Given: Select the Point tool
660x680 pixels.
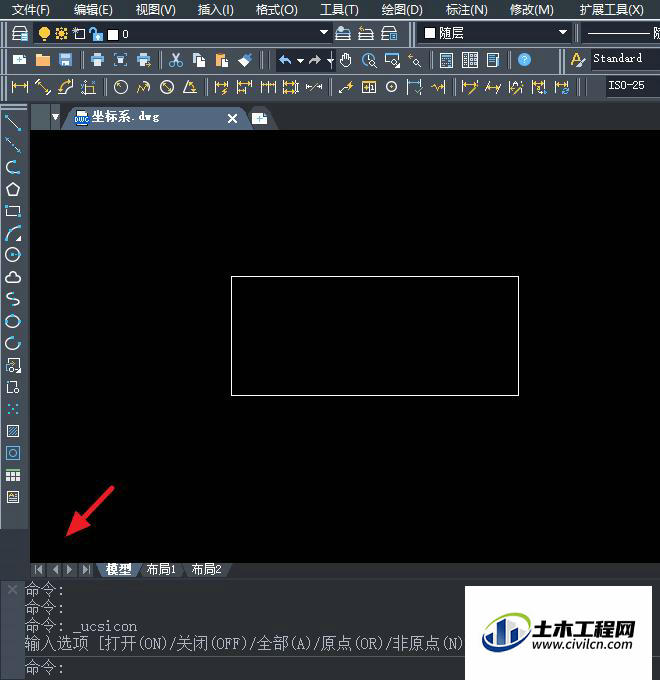Looking at the screenshot, I should pyautogui.click(x=13, y=409).
